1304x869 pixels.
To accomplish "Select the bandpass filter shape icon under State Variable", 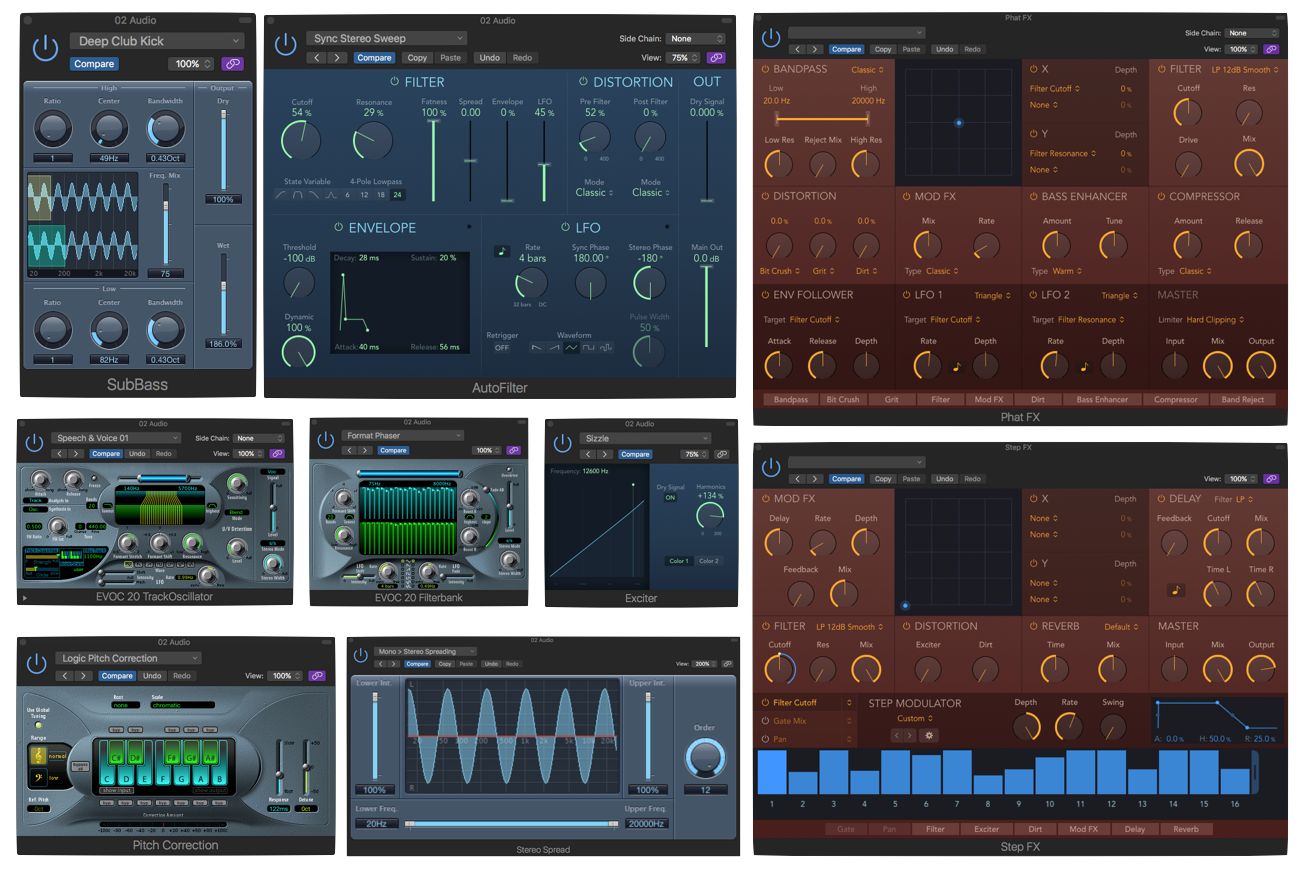I will click(x=299, y=195).
